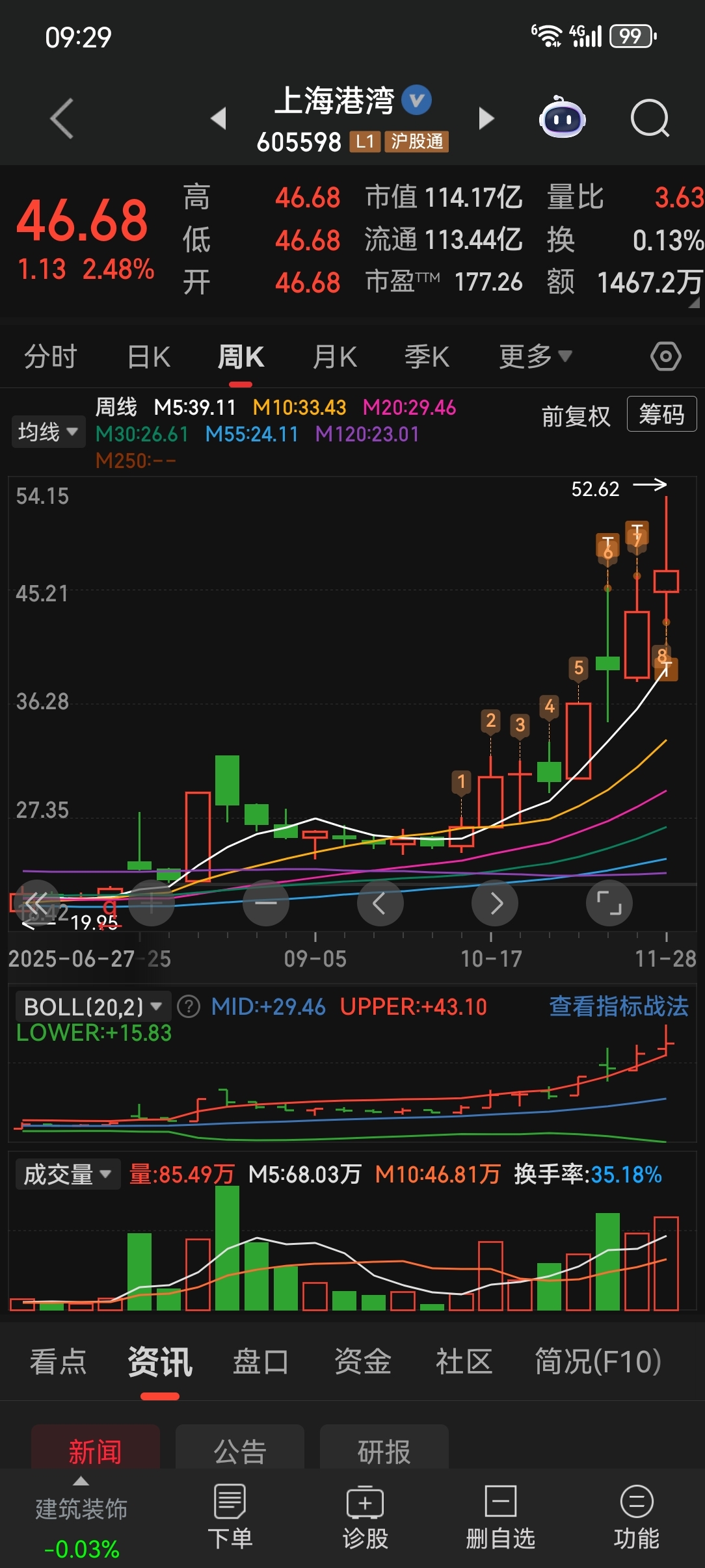This screenshot has width=705, height=1568.
Task: Move chart left with round arrow button
Action: pos(380,902)
